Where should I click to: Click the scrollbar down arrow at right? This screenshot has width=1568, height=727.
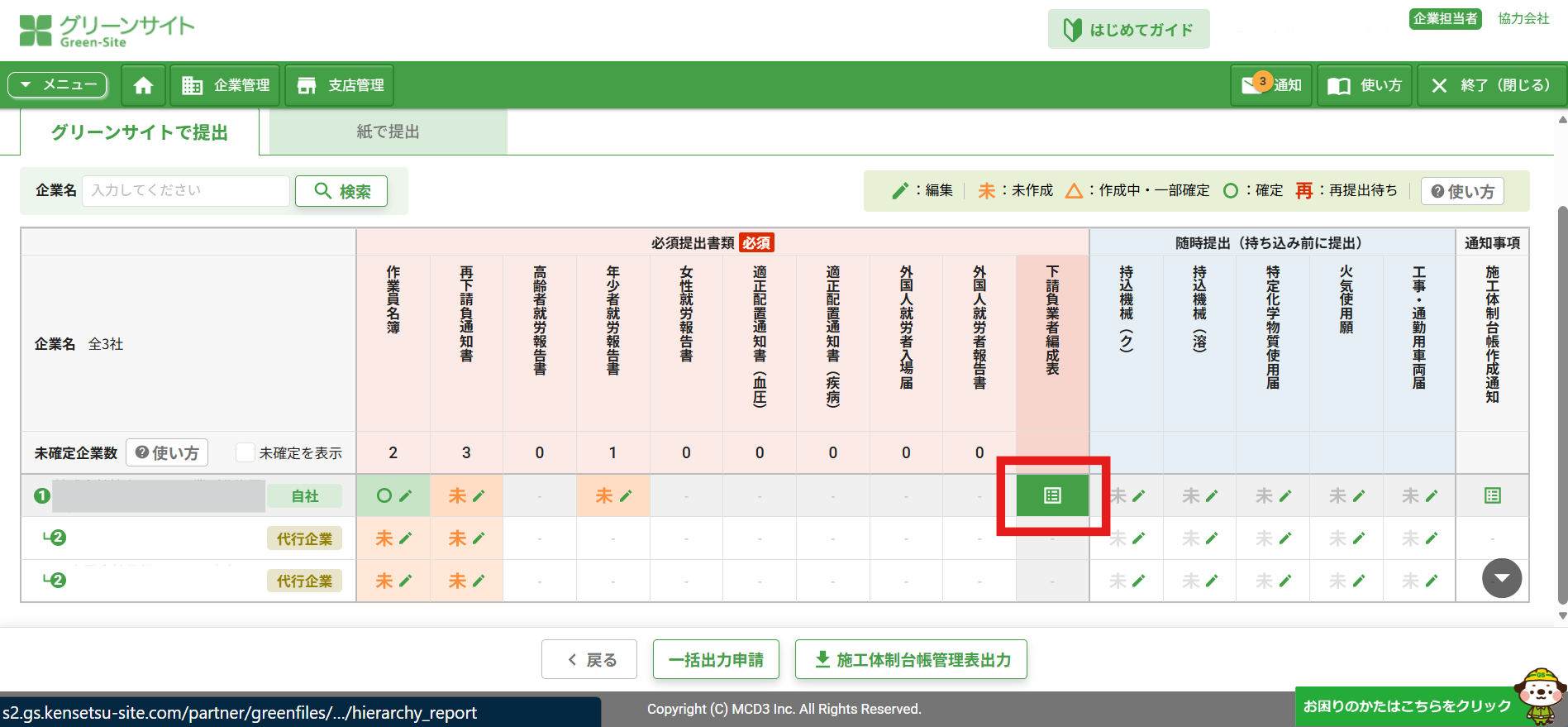tap(1561, 615)
